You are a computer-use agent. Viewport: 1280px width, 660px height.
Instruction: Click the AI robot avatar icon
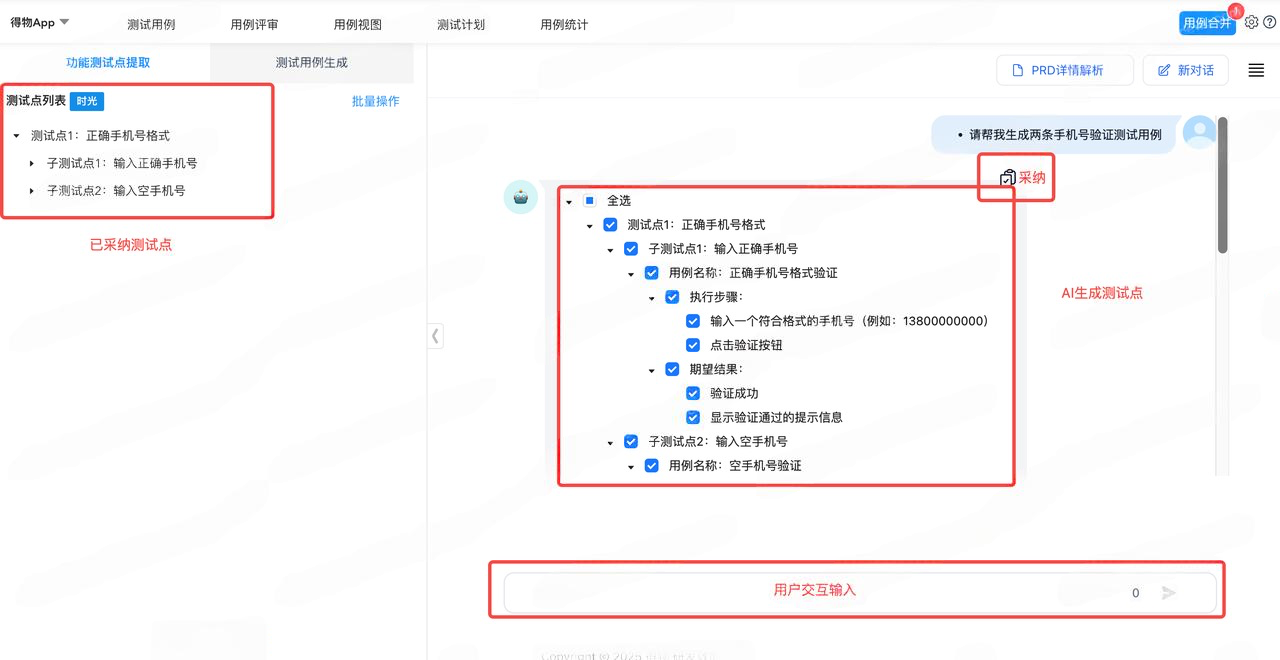[x=520, y=198]
